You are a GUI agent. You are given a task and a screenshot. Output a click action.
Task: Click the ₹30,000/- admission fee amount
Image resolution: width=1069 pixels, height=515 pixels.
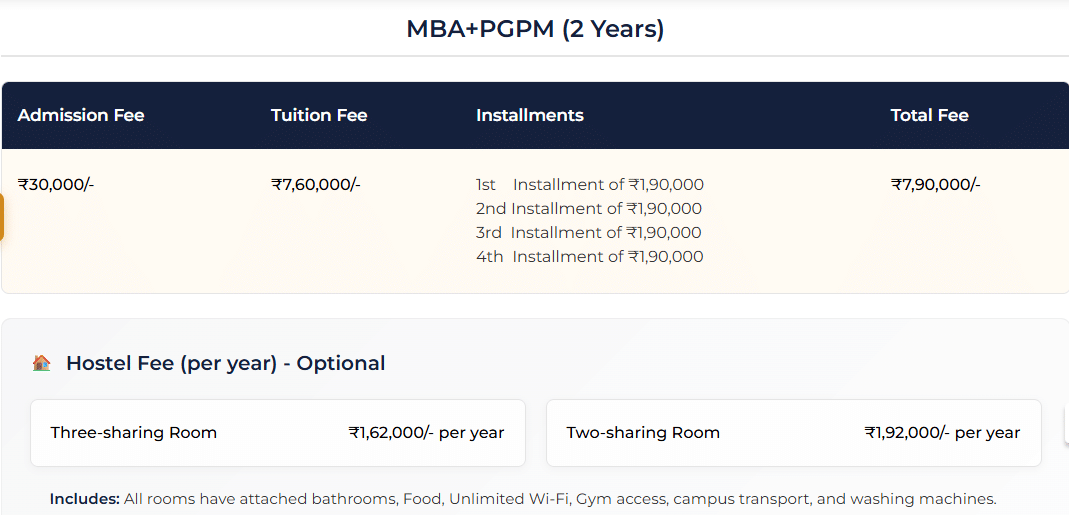[x=56, y=184]
